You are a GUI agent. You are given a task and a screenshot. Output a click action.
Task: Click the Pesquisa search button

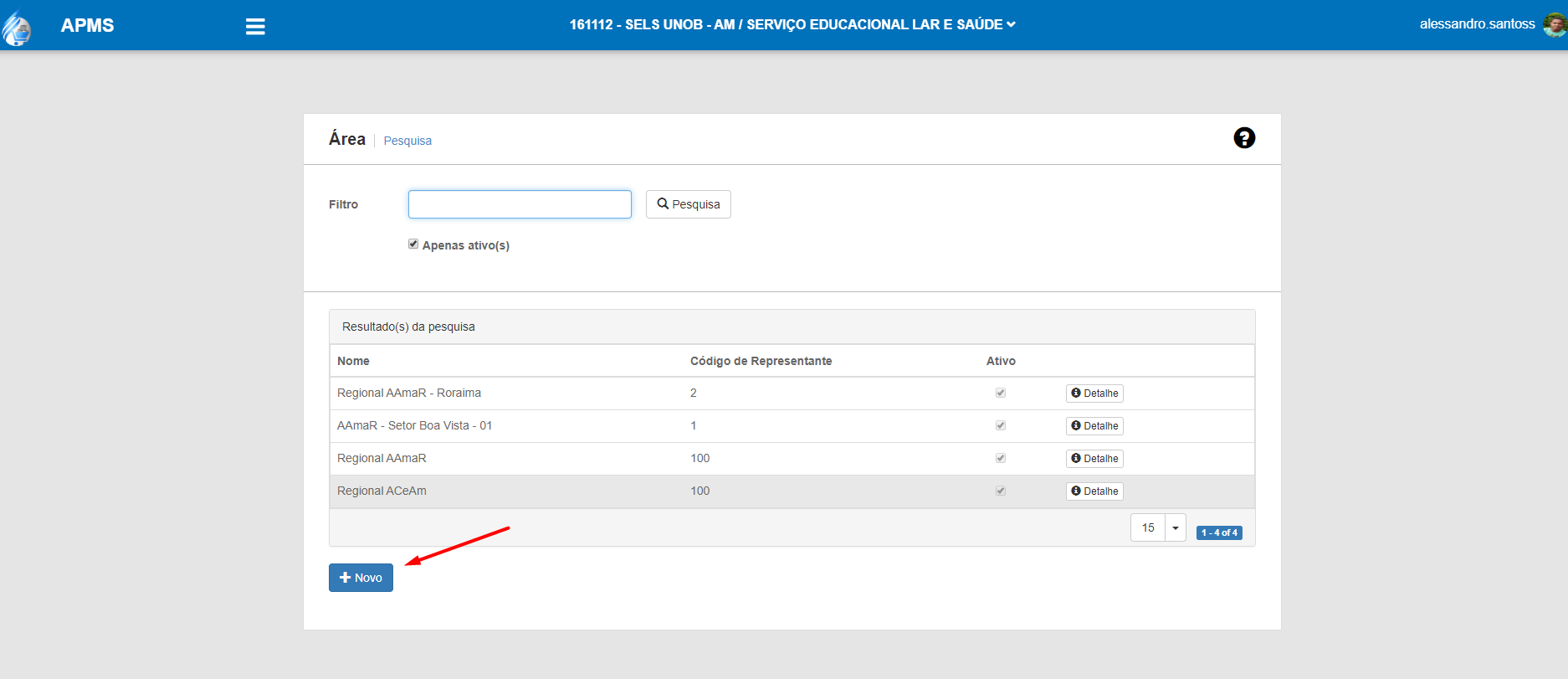pyautogui.click(x=688, y=204)
